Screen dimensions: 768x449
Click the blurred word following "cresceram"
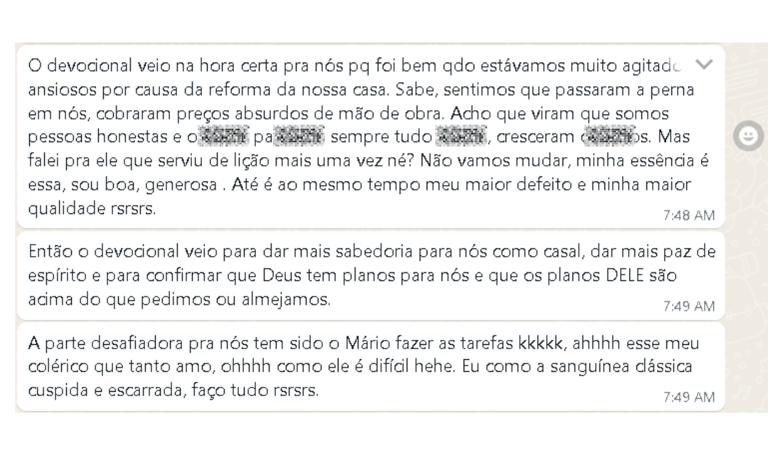[x=609, y=137]
